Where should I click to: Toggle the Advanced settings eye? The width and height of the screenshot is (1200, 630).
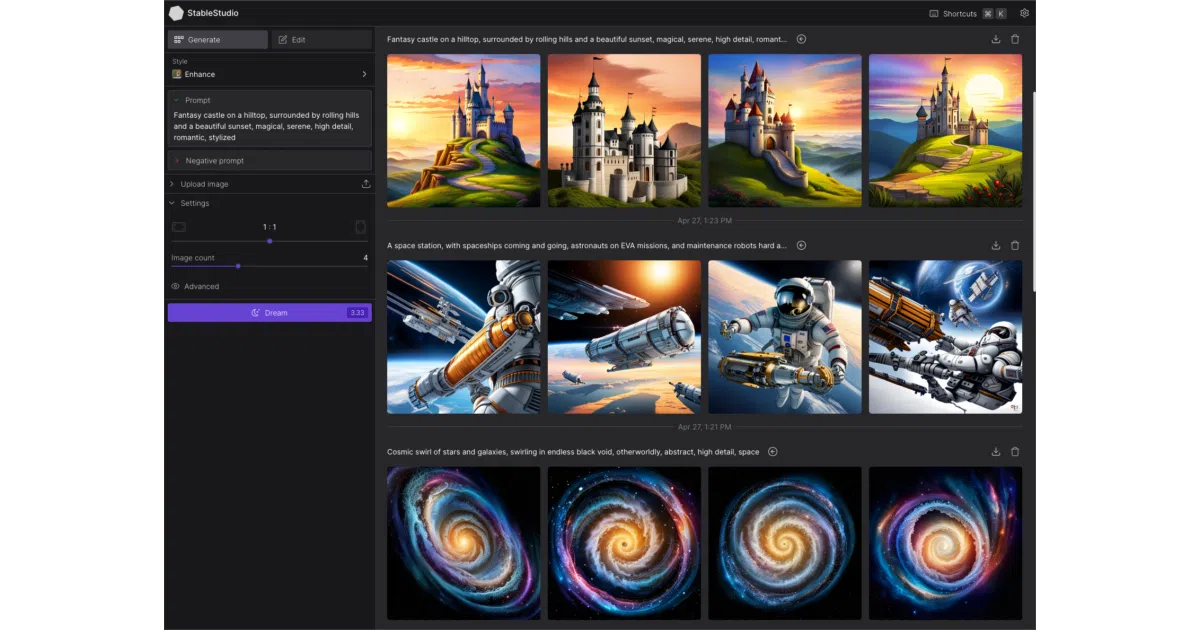point(175,286)
